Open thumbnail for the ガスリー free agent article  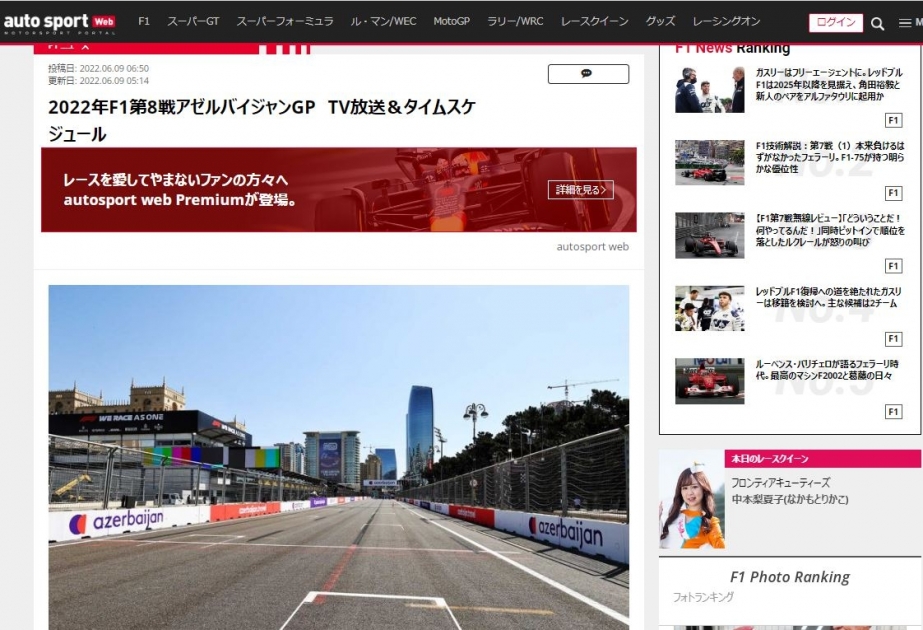(x=709, y=90)
